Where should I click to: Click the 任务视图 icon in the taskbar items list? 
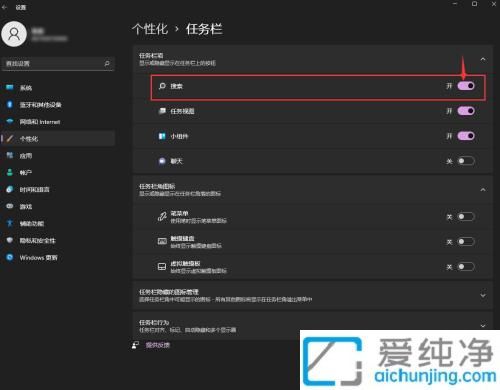[162, 111]
